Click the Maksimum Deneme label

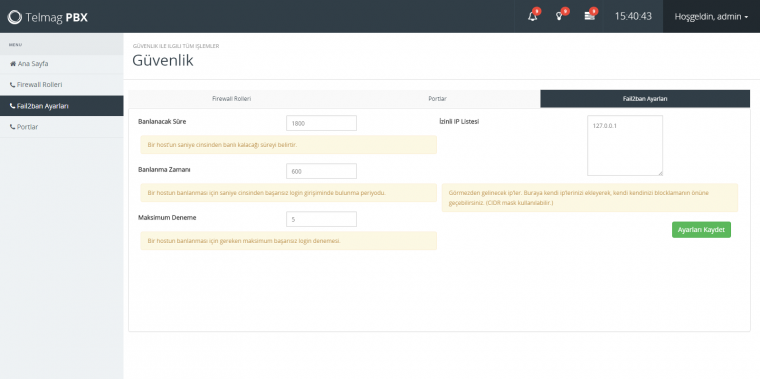[x=167, y=218]
